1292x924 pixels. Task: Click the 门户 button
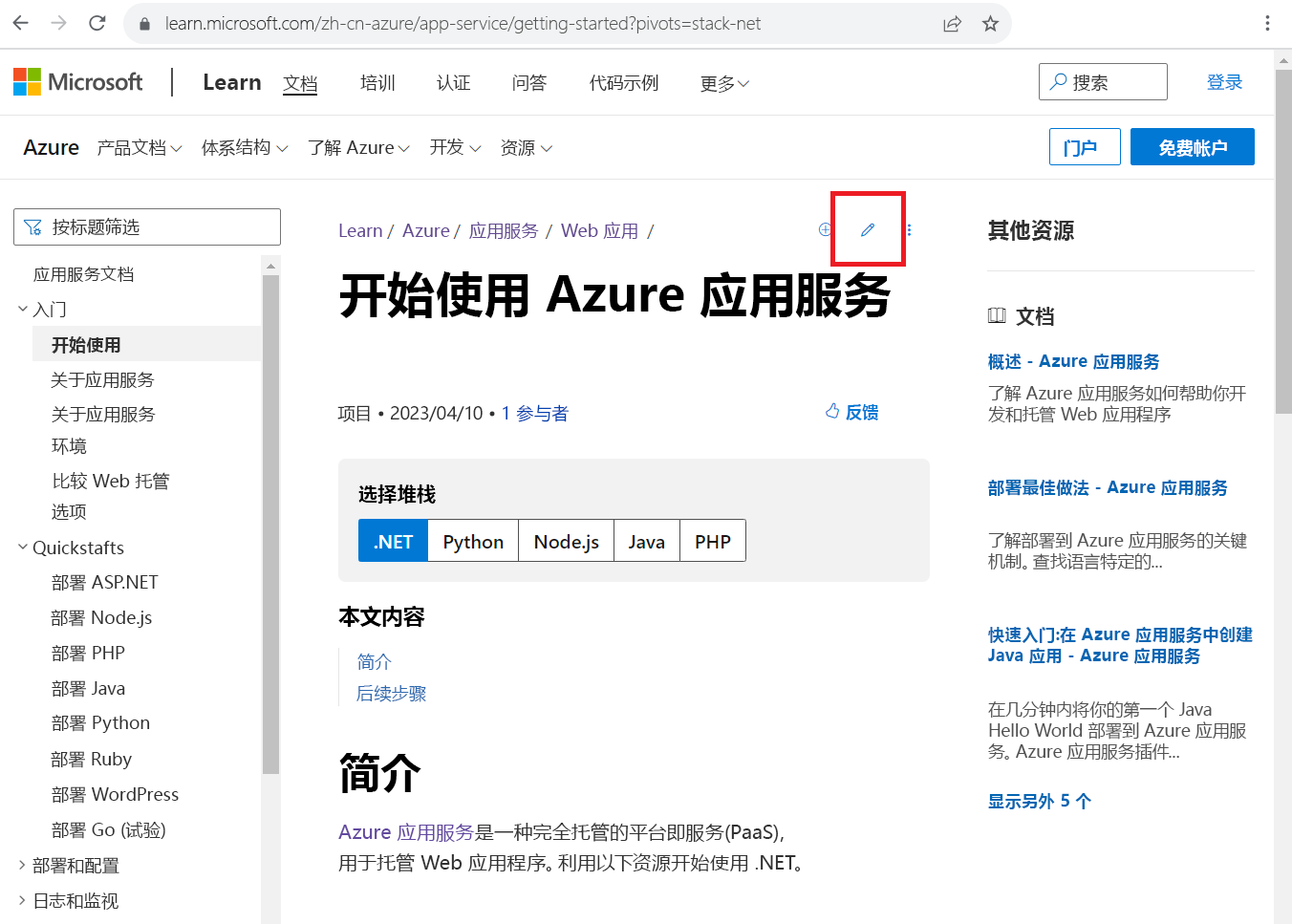point(1085,147)
